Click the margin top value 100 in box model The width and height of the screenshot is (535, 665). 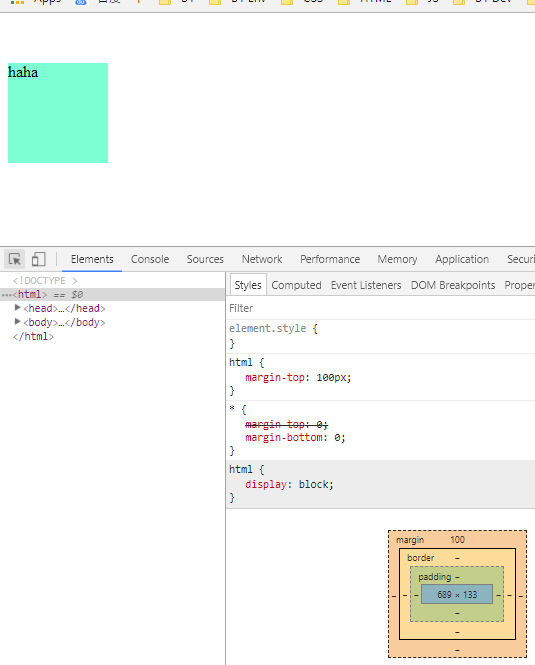click(457, 539)
